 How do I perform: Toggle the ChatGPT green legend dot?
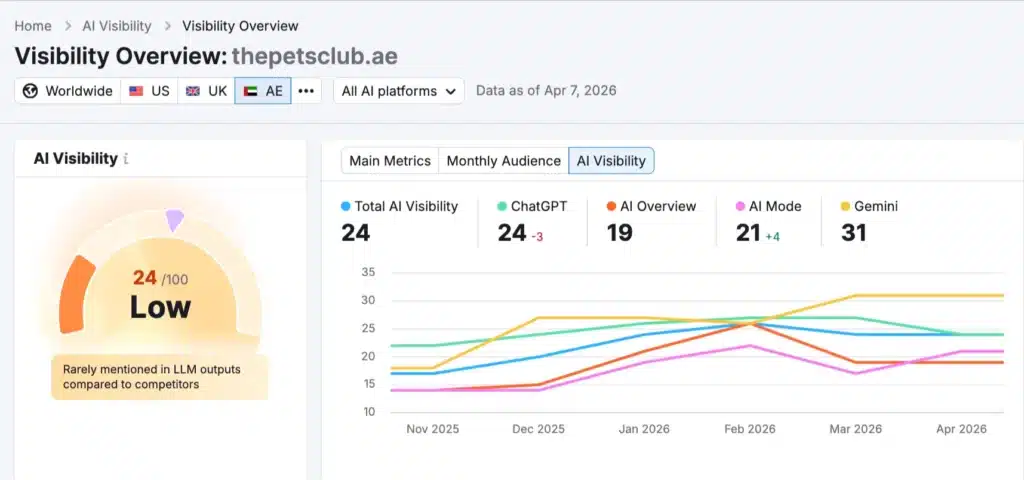502,206
